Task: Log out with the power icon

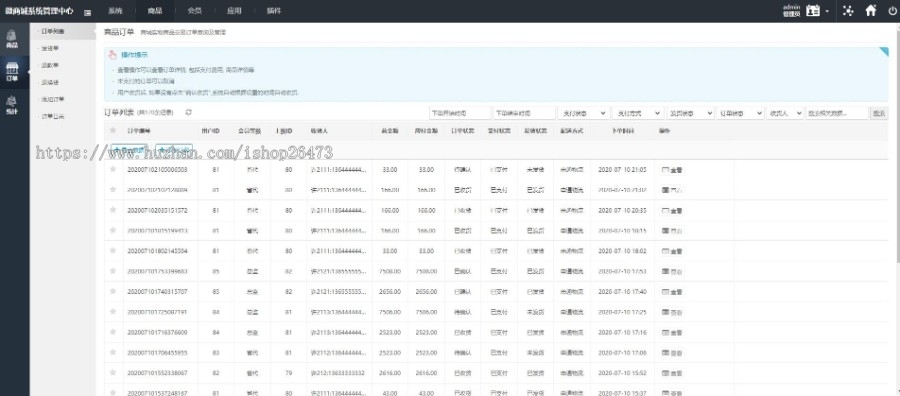Action: tap(892, 10)
